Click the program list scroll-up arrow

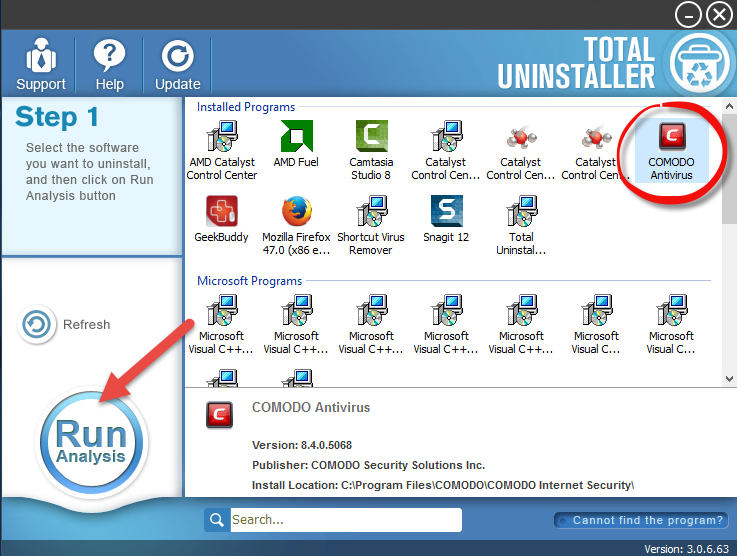pyautogui.click(x=729, y=106)
